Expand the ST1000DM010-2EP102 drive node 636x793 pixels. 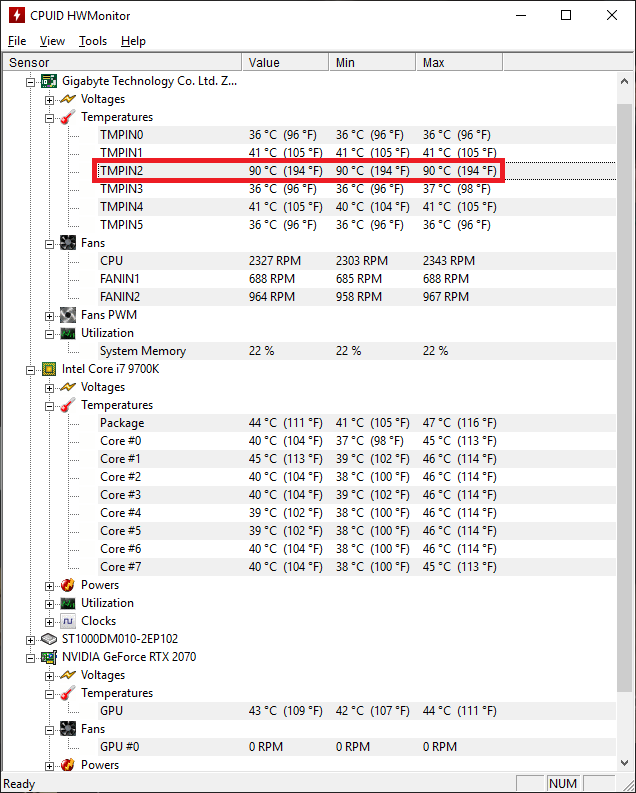point(30,640)
